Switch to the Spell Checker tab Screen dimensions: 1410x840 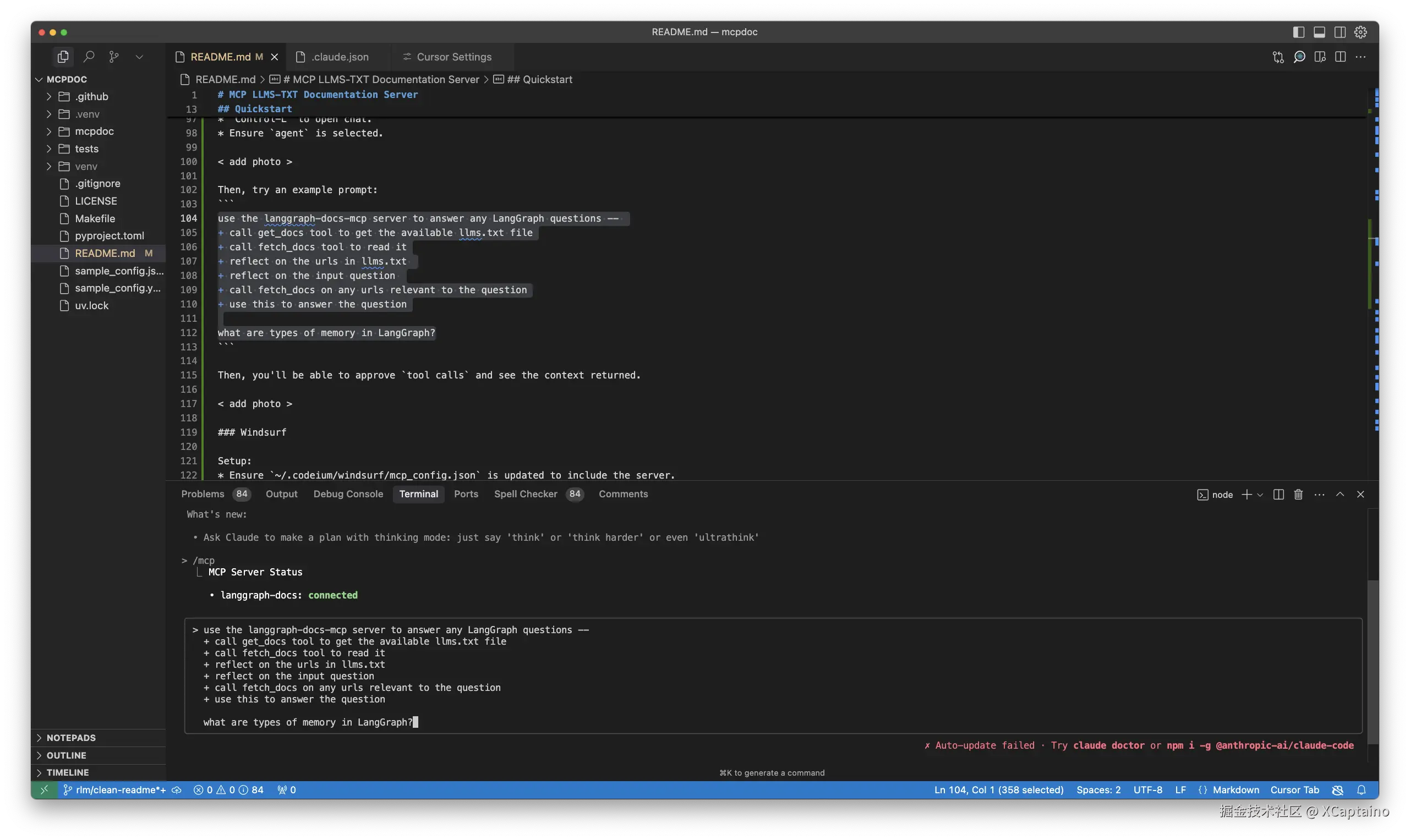tap(538, 494)
